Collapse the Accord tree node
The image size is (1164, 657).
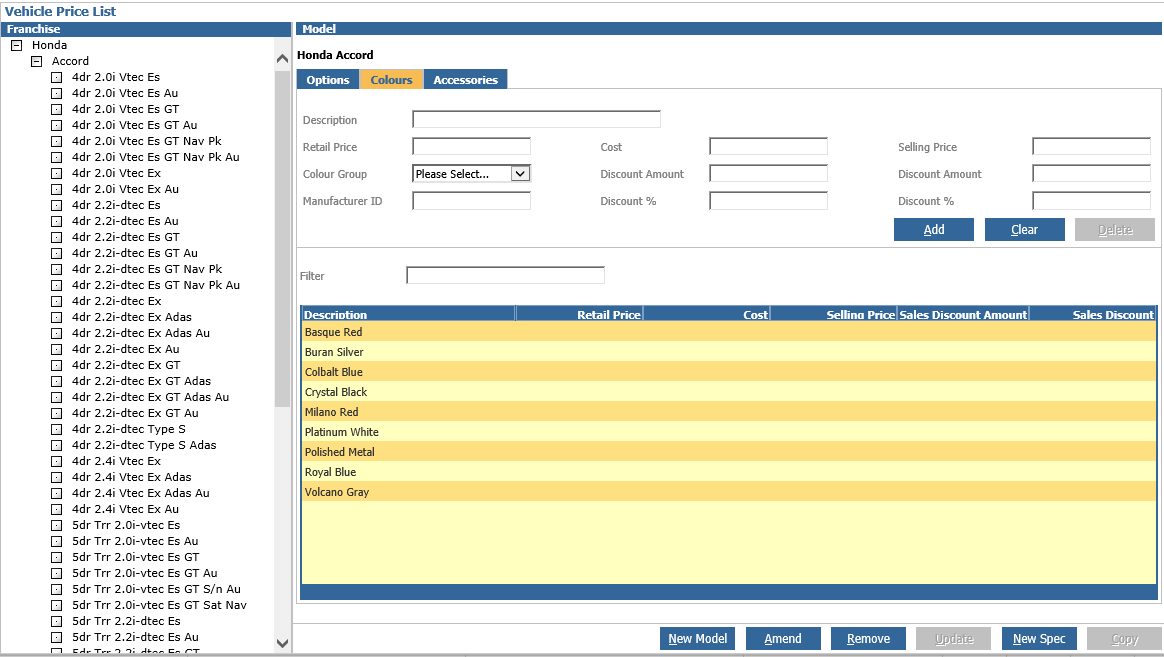pyautogui.click(x=36, y=62)
